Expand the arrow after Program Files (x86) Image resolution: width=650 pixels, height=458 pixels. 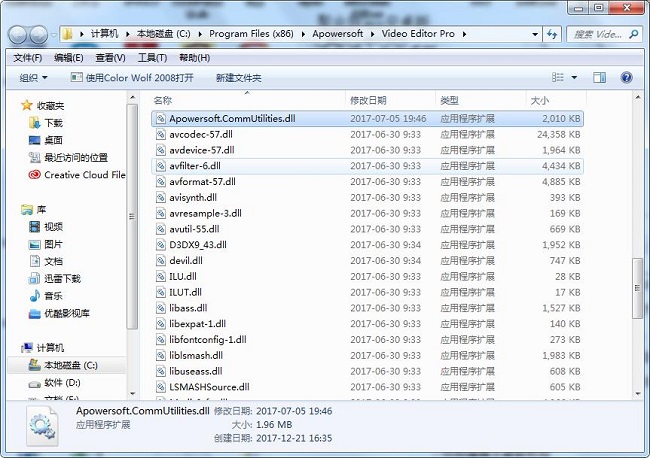coord(303,34)
